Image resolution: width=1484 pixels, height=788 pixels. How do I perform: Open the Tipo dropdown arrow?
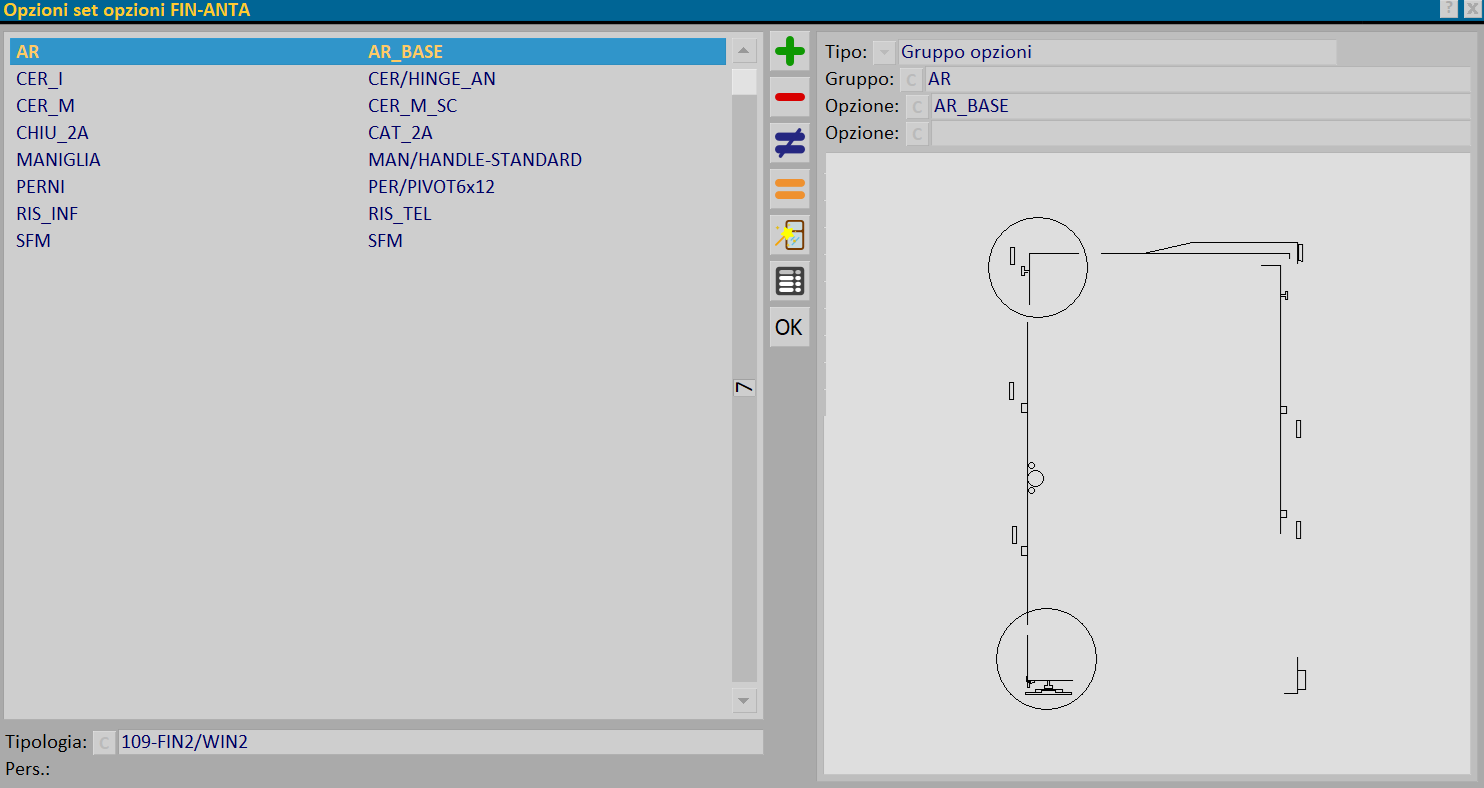click(x=884, y=52)
